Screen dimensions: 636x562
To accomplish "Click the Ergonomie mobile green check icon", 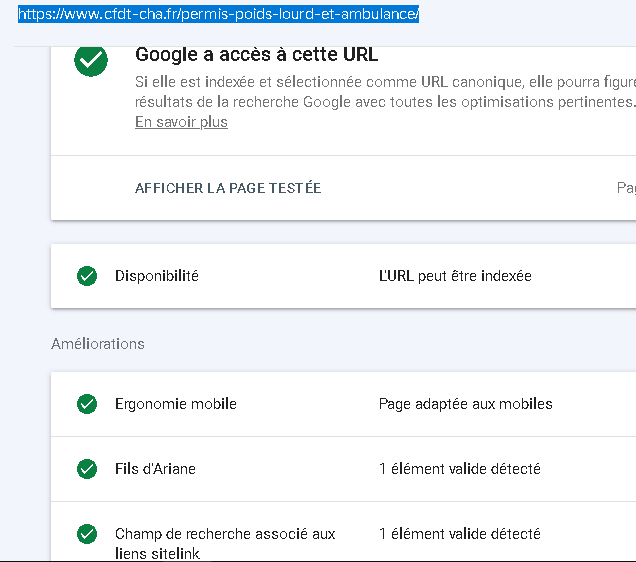I will 87,404.
